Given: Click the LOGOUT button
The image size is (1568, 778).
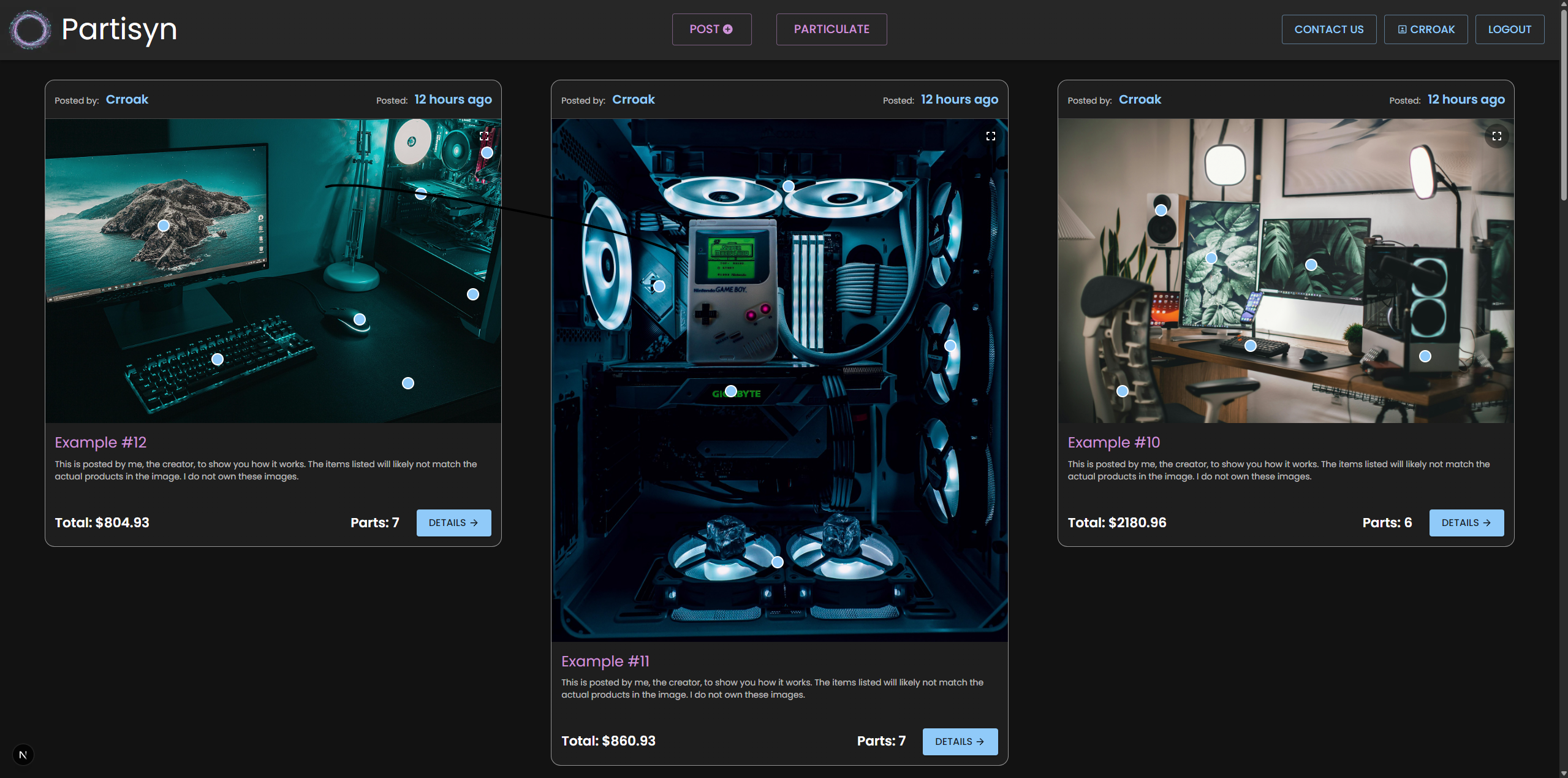Looking at the screenshot, I should (x=1509, y=29).
